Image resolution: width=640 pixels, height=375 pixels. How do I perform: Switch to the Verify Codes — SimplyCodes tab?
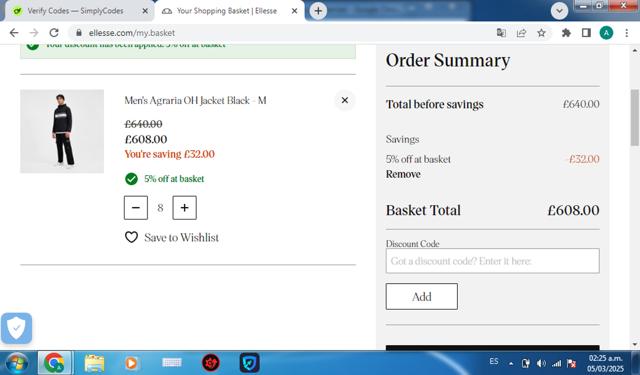76,11
